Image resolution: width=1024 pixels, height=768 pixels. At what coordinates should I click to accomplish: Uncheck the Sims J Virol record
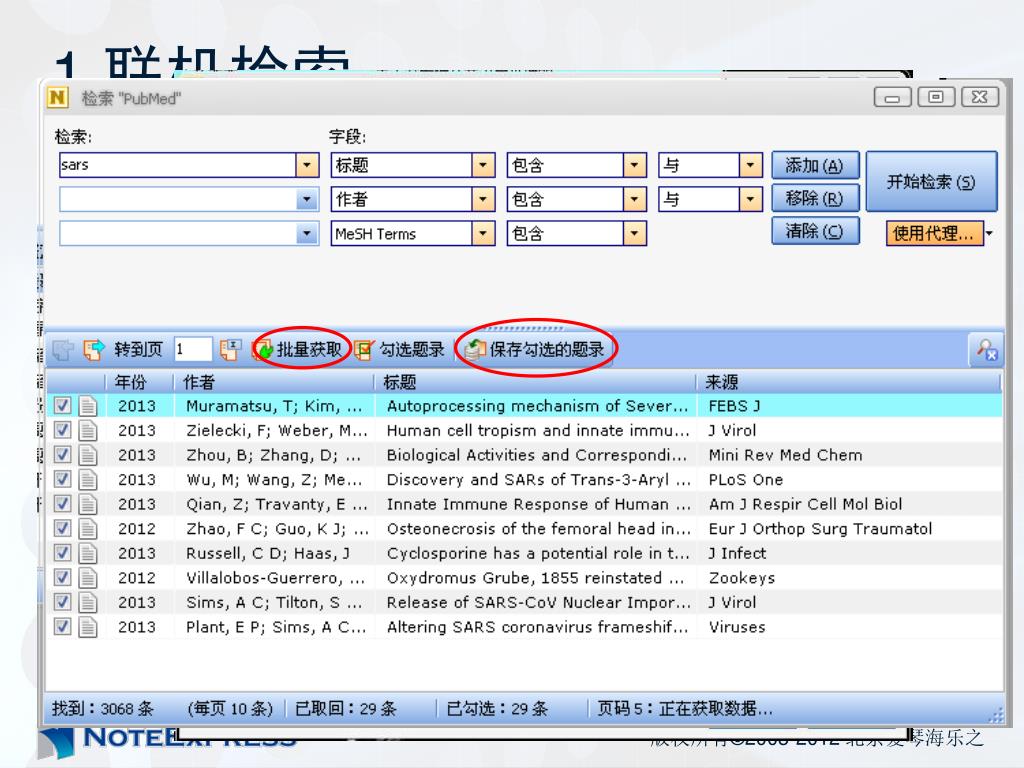[62, 602]
